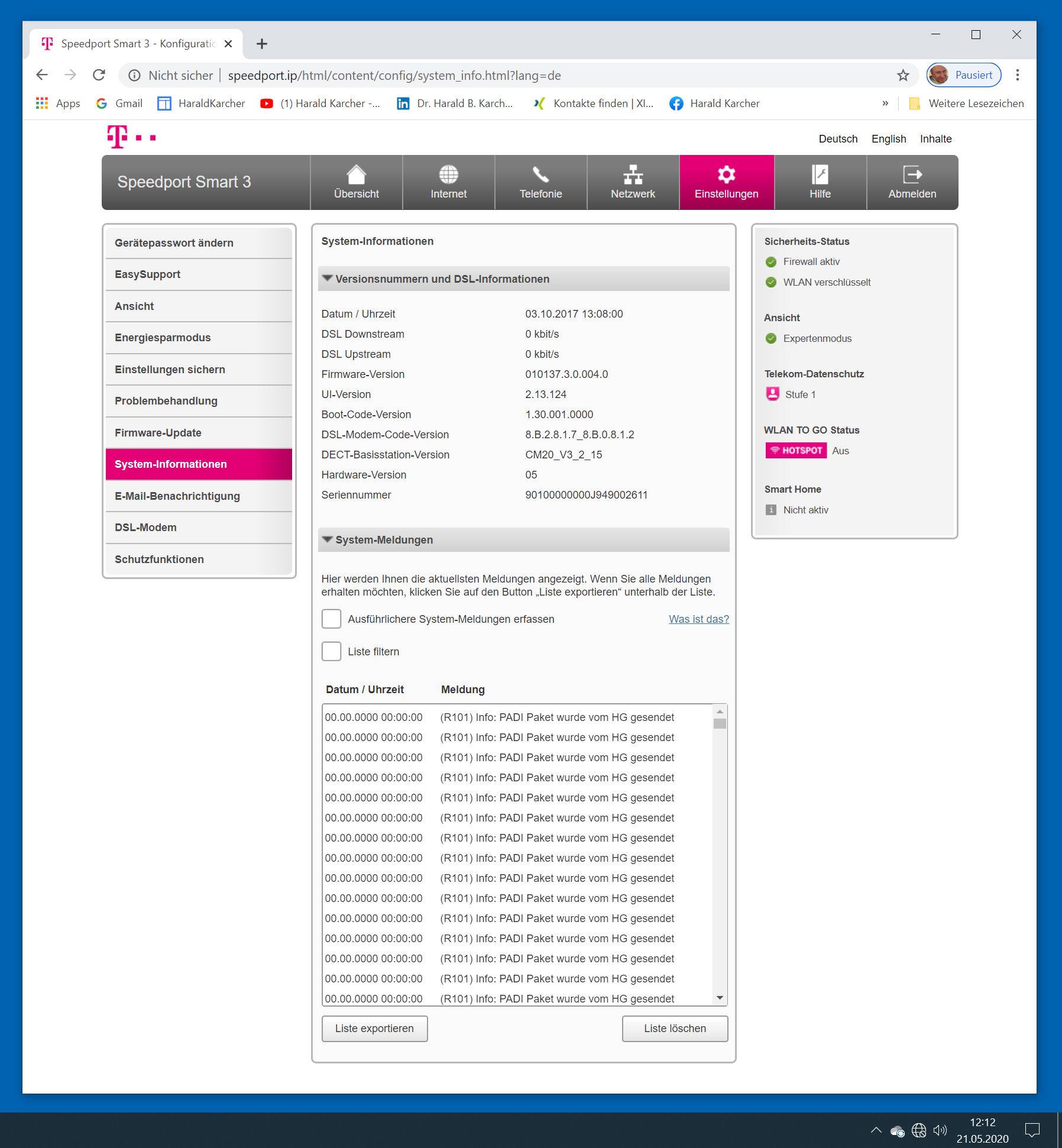Switch language to English

click(x=888, y=139)
